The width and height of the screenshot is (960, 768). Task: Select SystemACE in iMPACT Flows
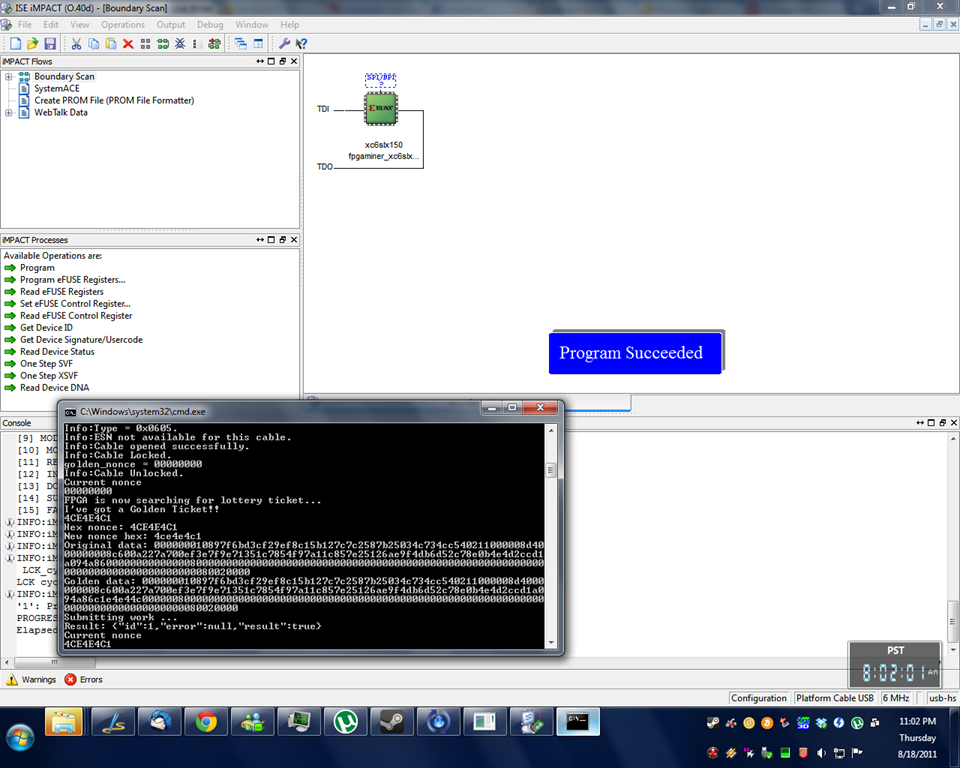(x=56, y=88)
